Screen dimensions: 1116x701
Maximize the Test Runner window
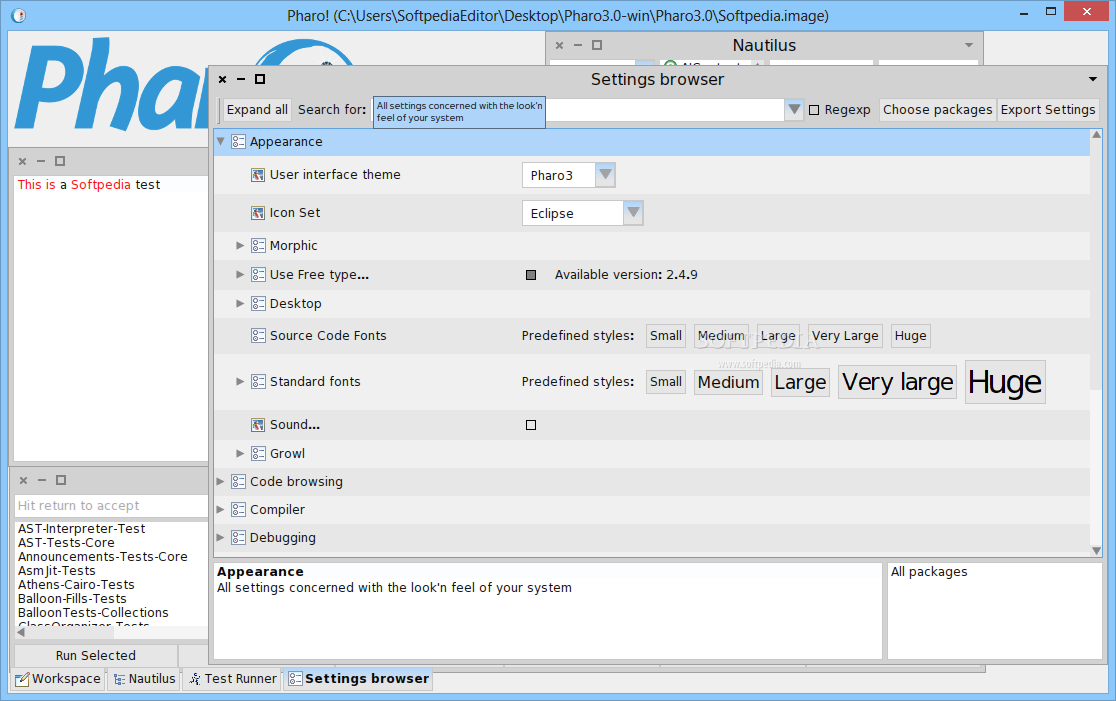point(60,480)
